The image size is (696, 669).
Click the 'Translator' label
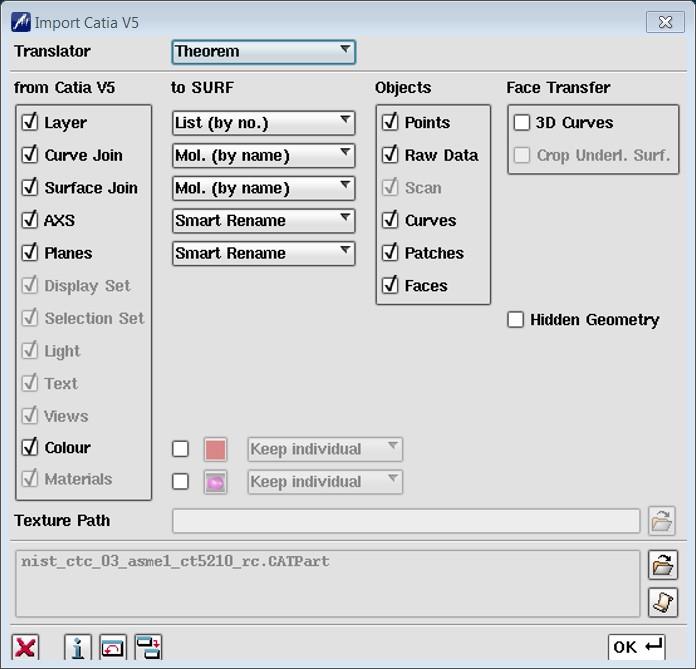coord(52,51)
